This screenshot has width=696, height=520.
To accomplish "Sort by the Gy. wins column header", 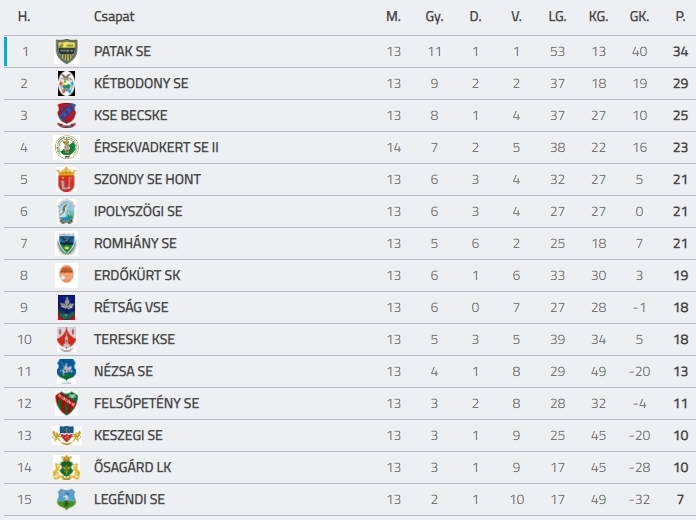I will [x=434, y=17].
